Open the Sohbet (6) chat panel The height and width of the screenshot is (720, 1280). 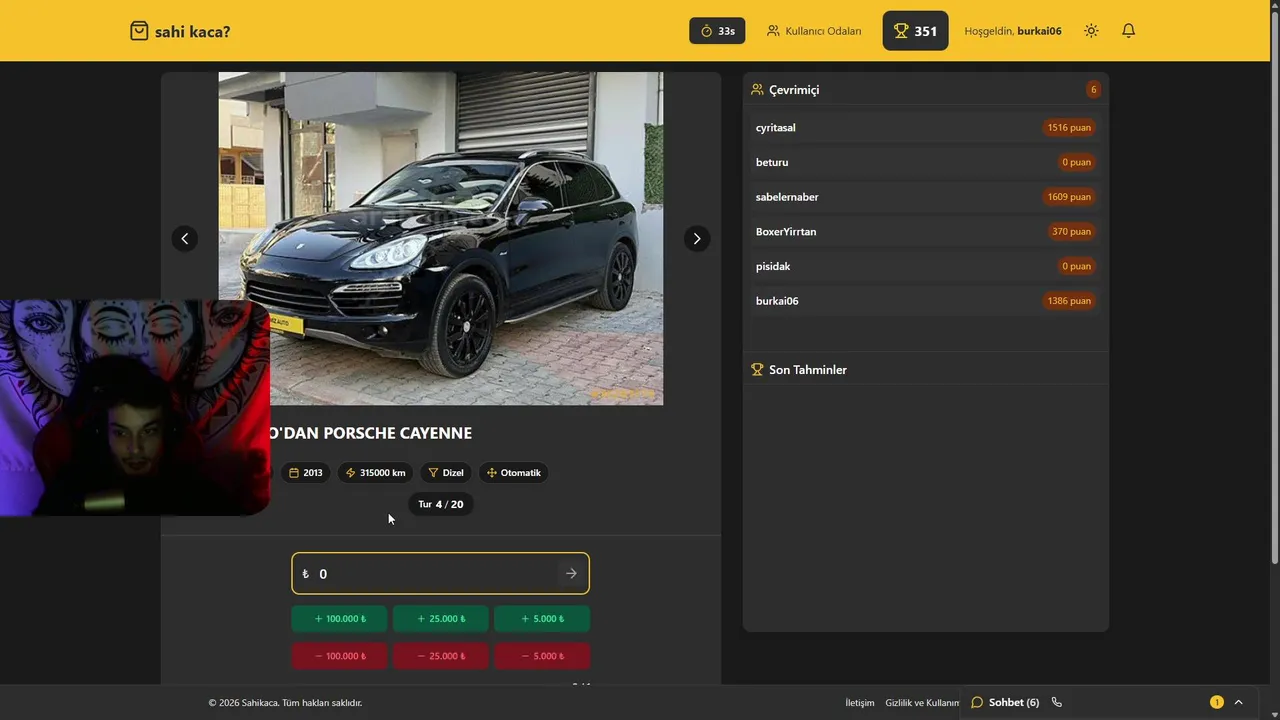point(1005,703)
